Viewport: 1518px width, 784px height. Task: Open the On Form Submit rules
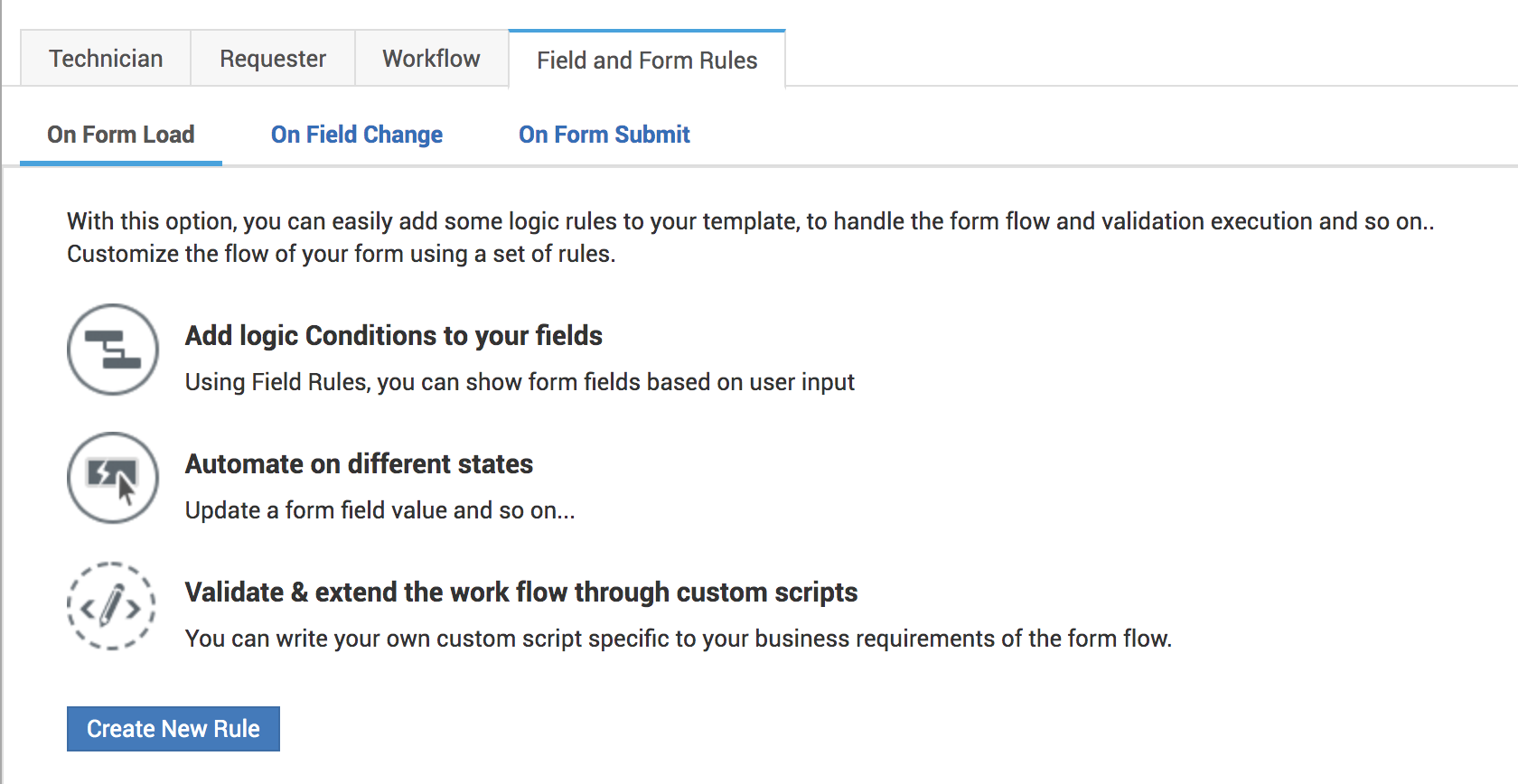[x=604, y=135]
